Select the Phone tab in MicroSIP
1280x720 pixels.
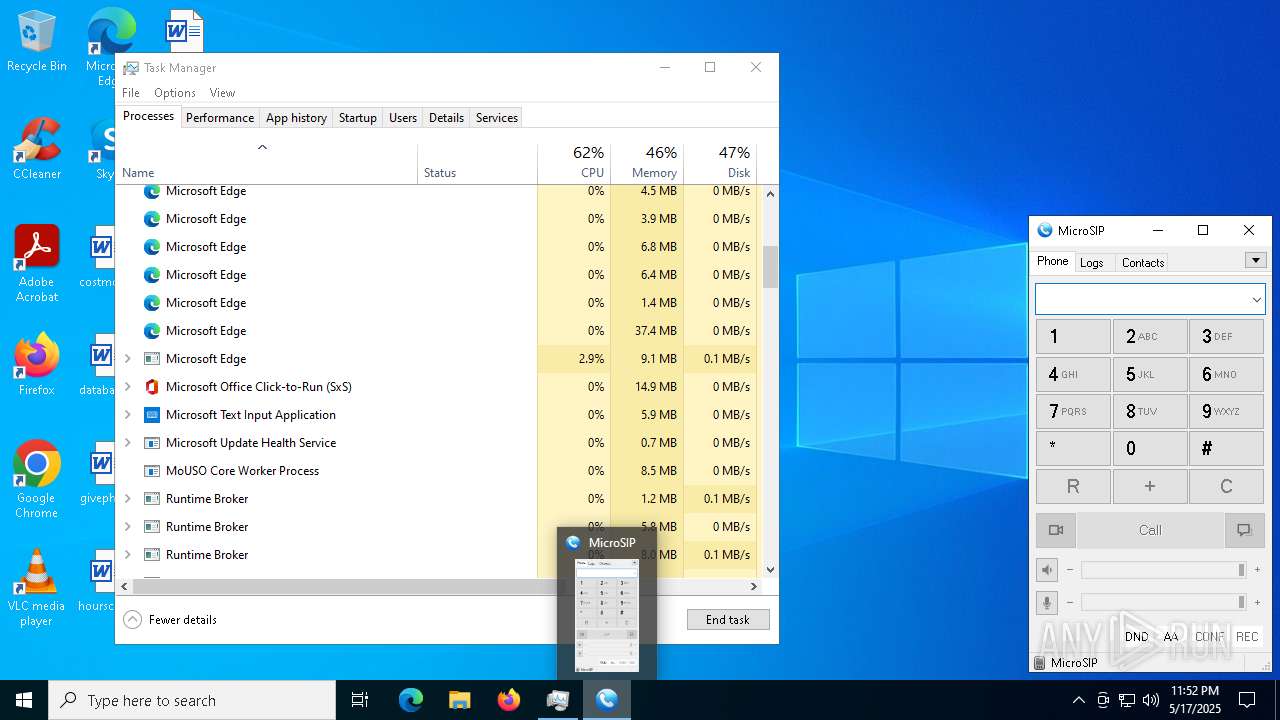[x=1052, y=261]
